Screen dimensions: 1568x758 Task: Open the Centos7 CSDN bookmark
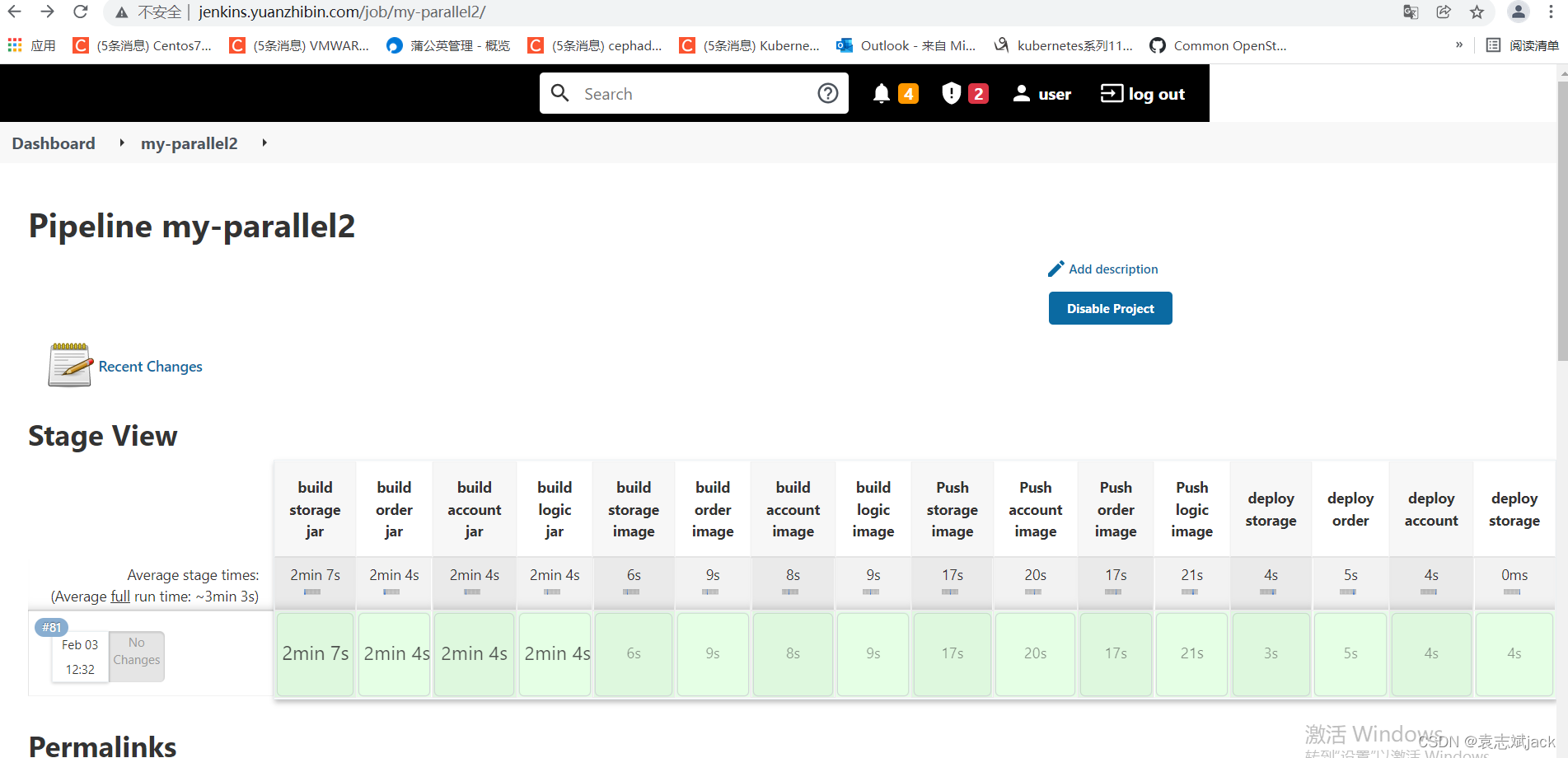coord(143,45)
